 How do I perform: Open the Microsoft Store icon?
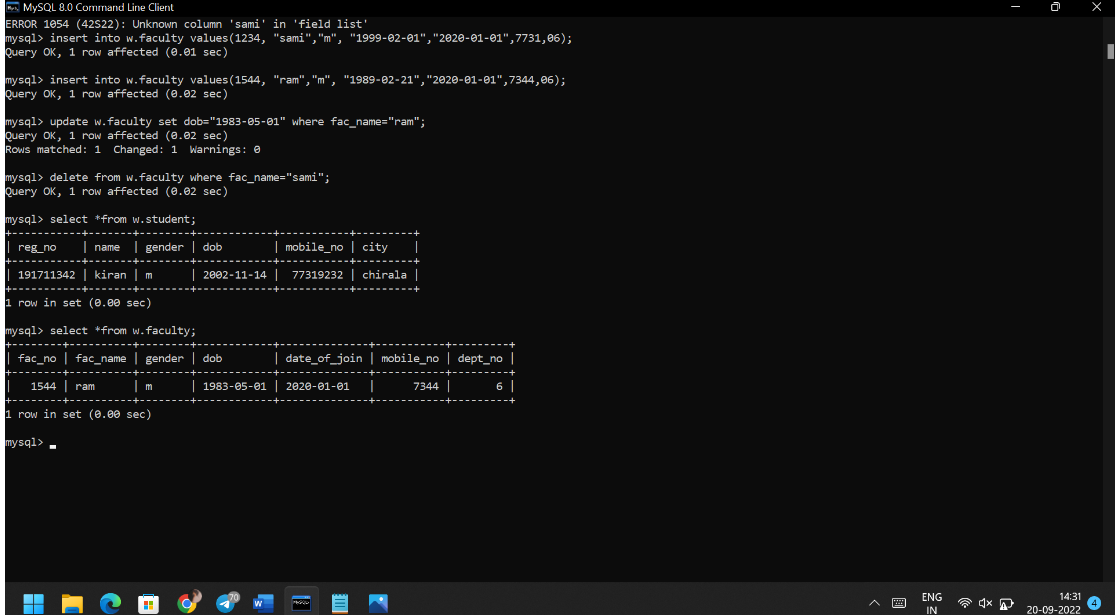tap(148, 602)
